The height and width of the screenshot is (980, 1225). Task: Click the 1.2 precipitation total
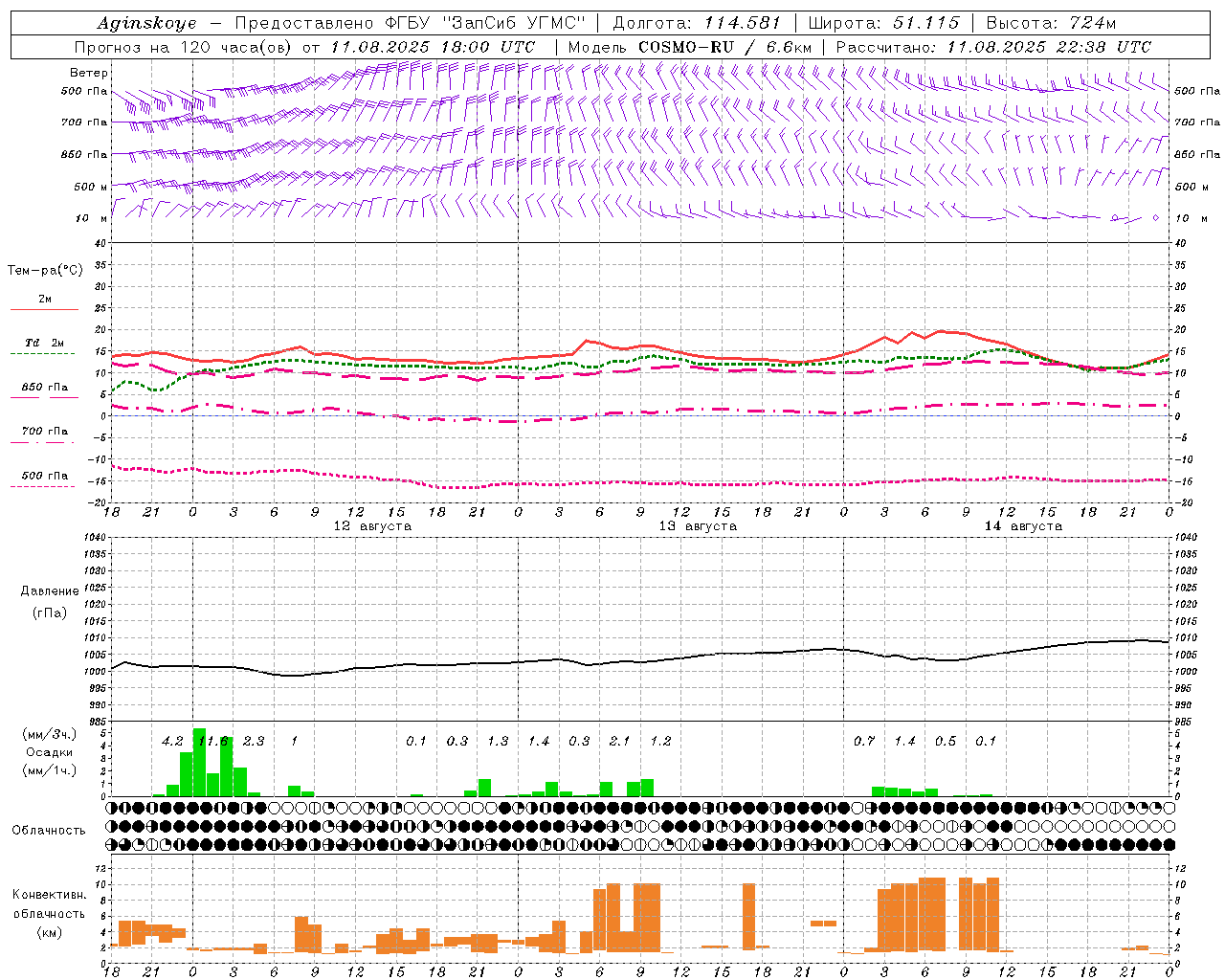click(x=660, y=741)
